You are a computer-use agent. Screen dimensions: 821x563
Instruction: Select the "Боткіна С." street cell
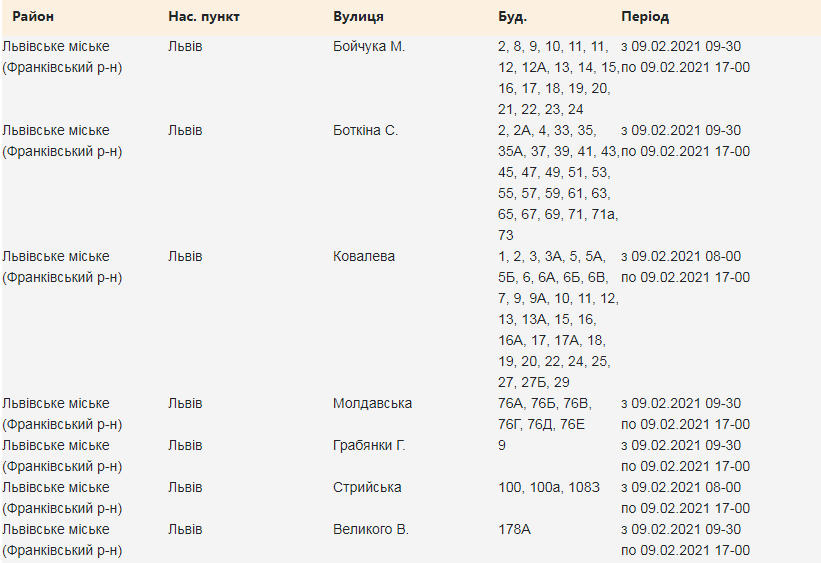point(365,130)
